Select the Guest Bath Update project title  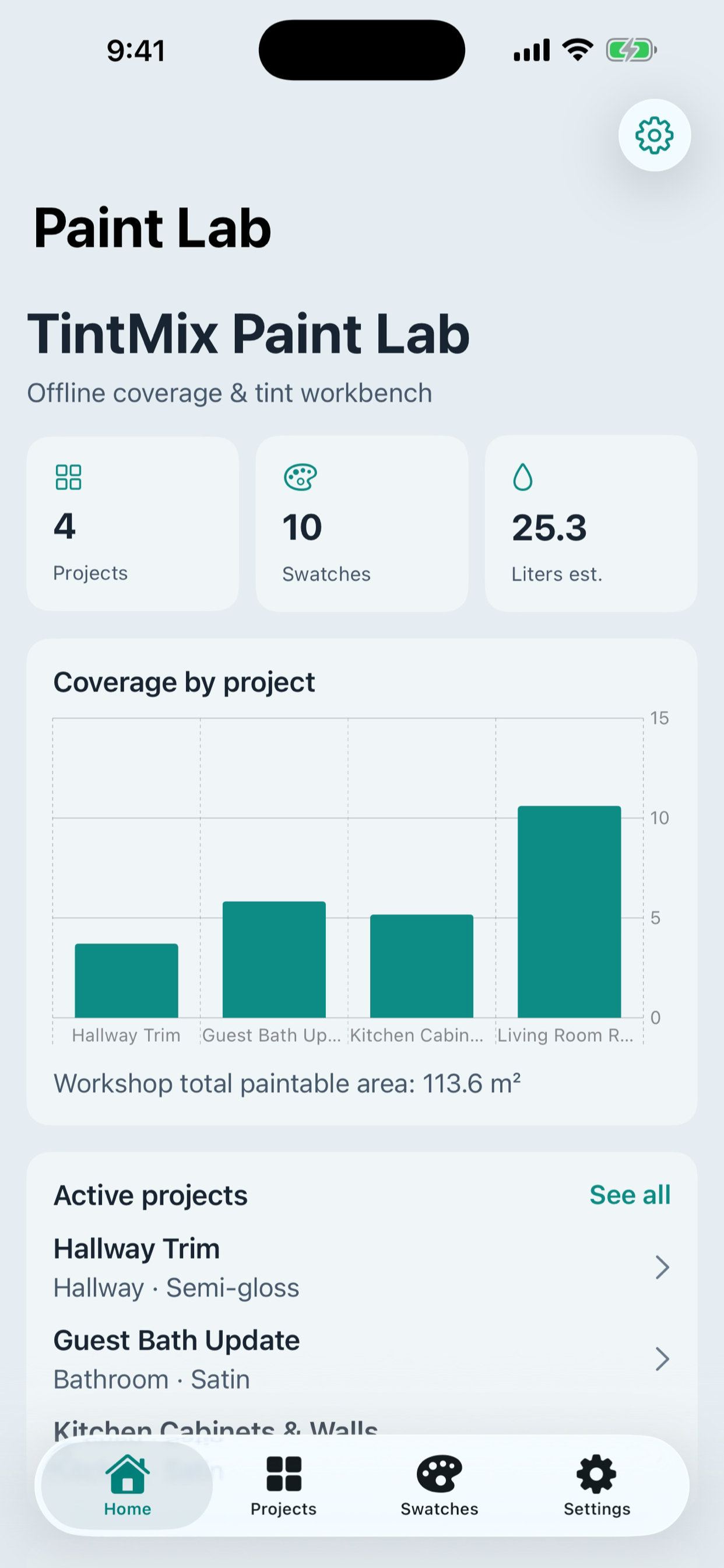click(177, 1340)
